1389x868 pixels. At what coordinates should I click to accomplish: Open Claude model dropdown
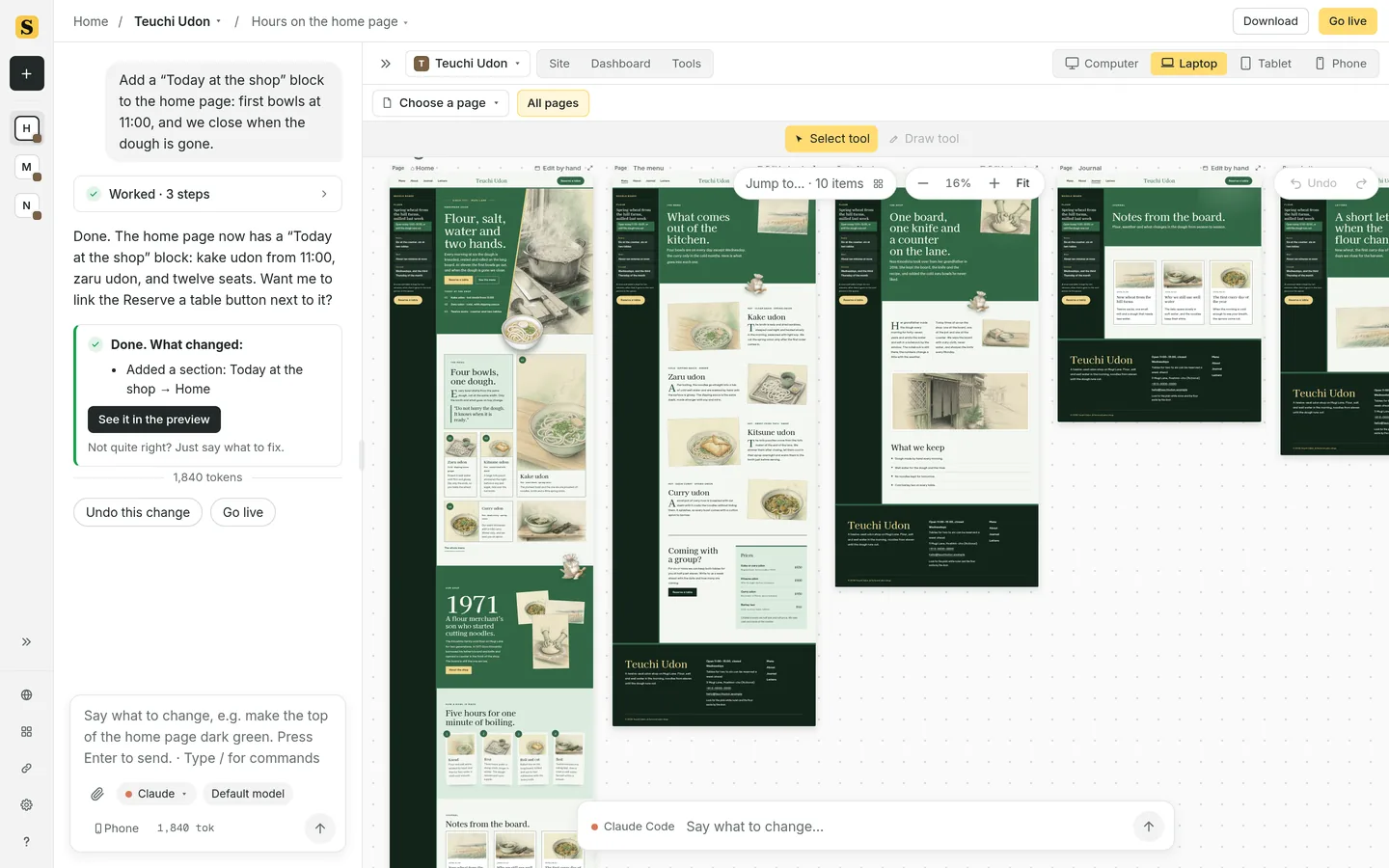click(156, 794)
